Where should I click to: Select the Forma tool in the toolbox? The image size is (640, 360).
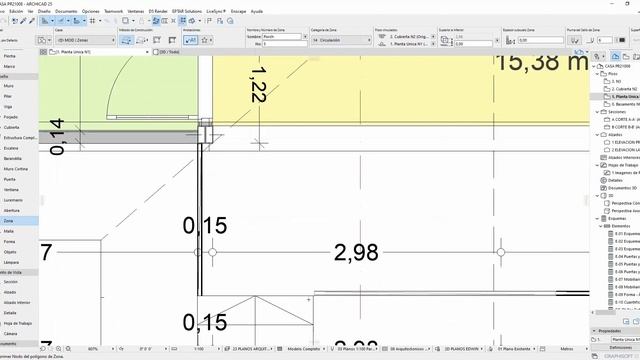tap(9, 242)
